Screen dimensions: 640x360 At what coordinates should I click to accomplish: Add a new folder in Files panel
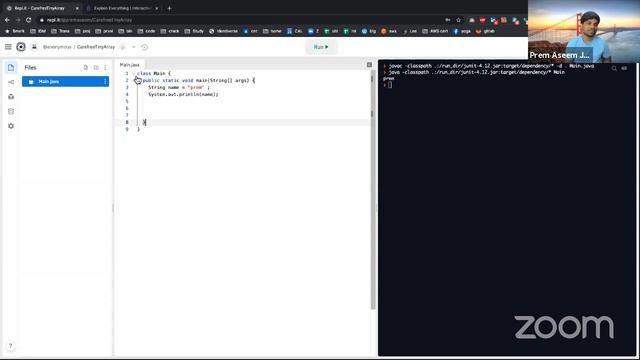coord(96,67)
